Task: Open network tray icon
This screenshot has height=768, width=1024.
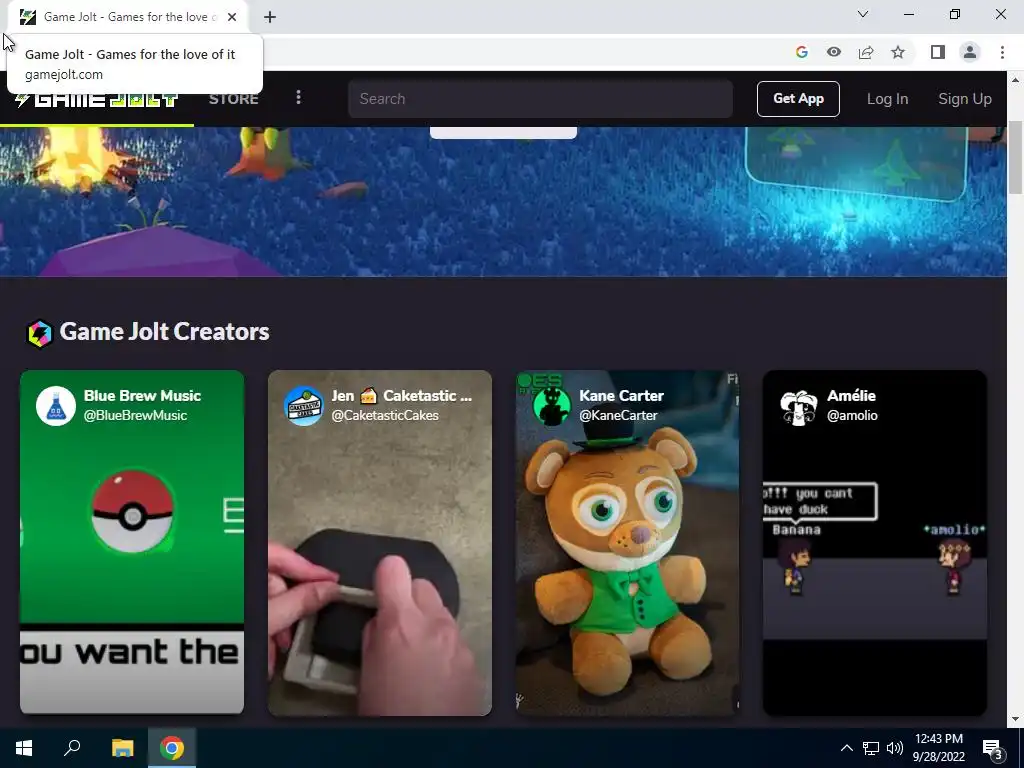Action: [x=871, y=748]
